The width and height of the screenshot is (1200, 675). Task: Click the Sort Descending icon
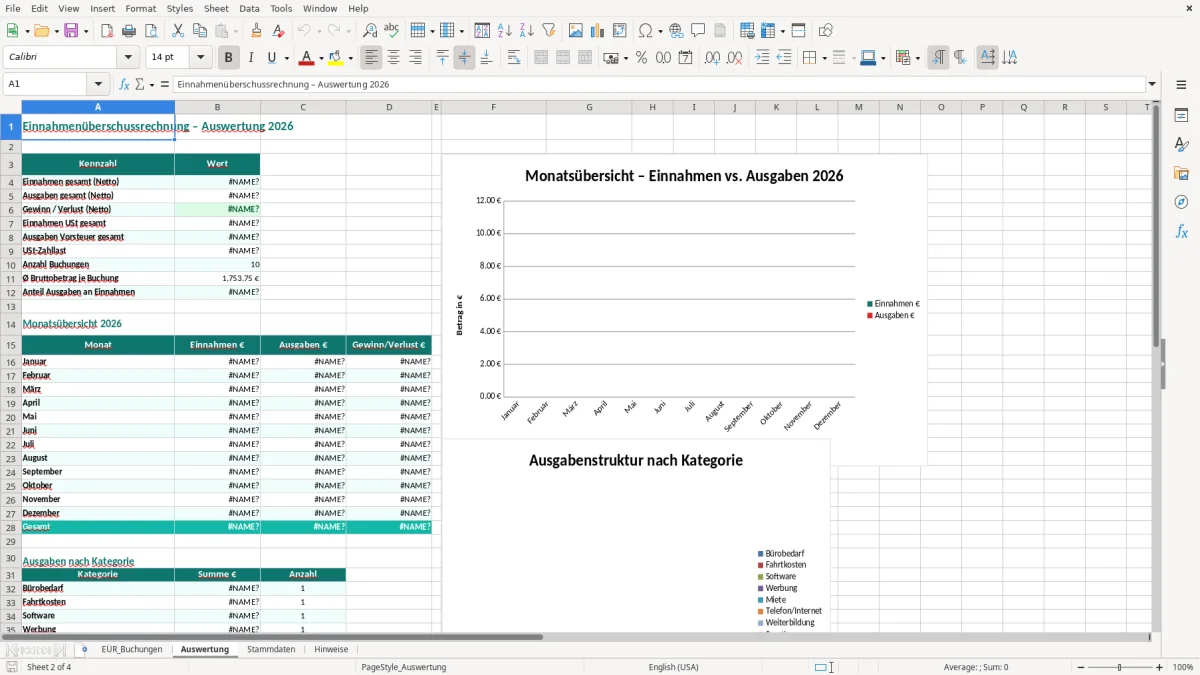pyautogui.click(x=527, y=31)
